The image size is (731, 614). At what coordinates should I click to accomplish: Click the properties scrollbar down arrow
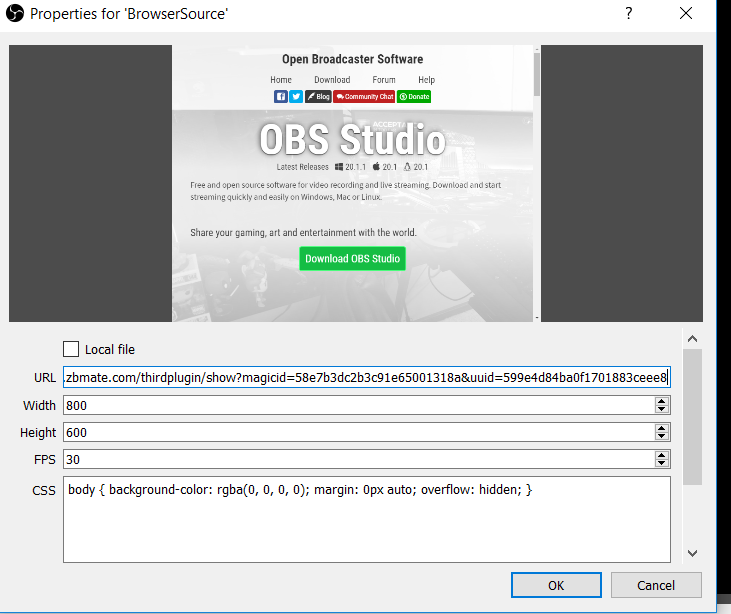point(692,553)
